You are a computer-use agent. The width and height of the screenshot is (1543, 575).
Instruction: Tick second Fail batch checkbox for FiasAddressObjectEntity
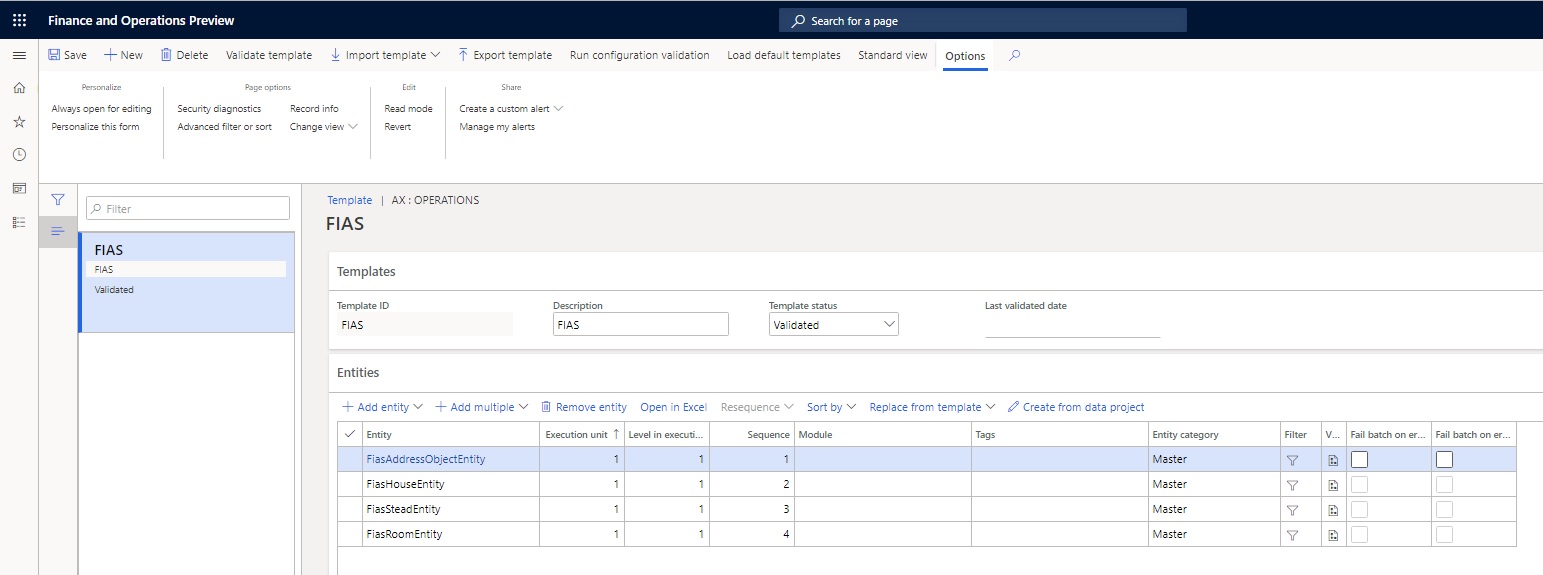click(x=1445, y=460)
